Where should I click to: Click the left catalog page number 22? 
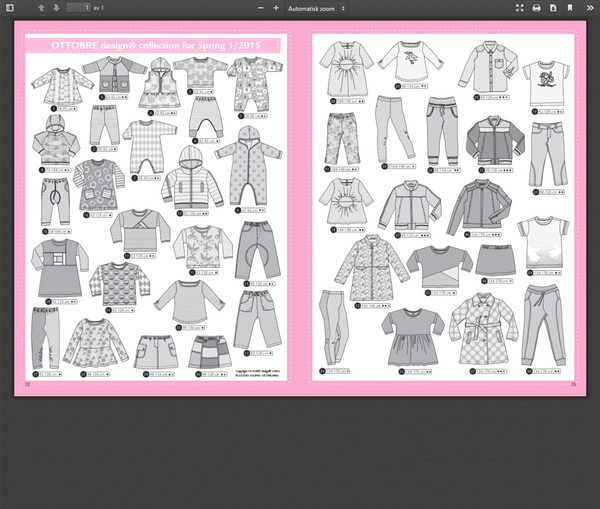(27, 384)
